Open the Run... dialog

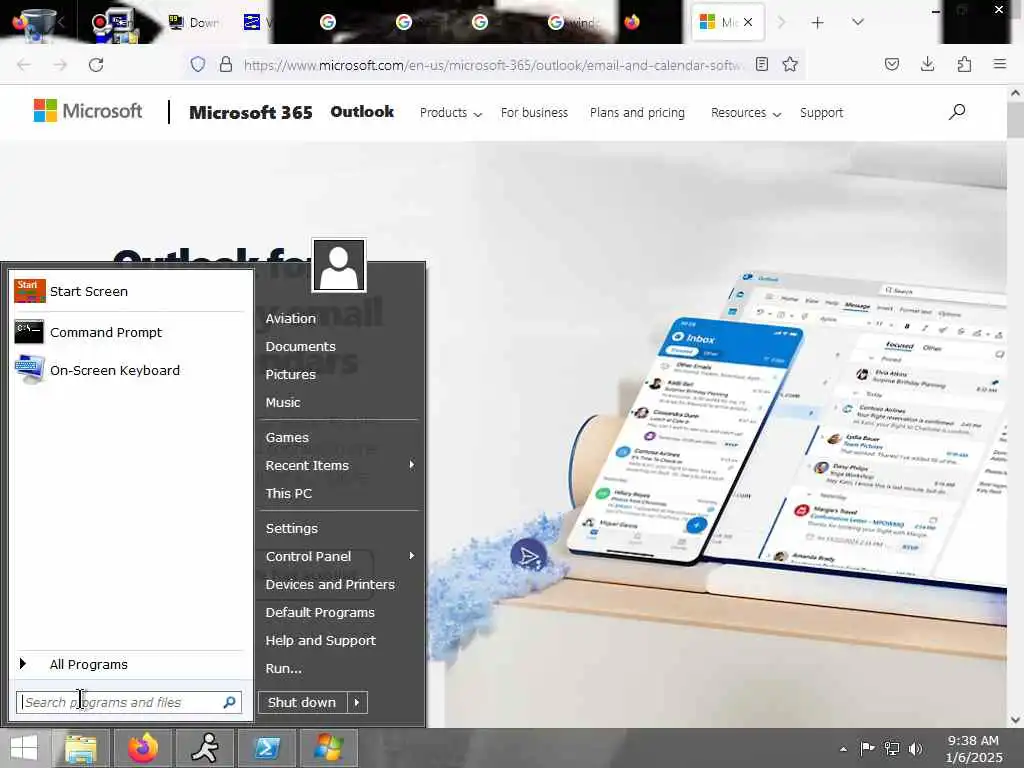tap(283, 669)
